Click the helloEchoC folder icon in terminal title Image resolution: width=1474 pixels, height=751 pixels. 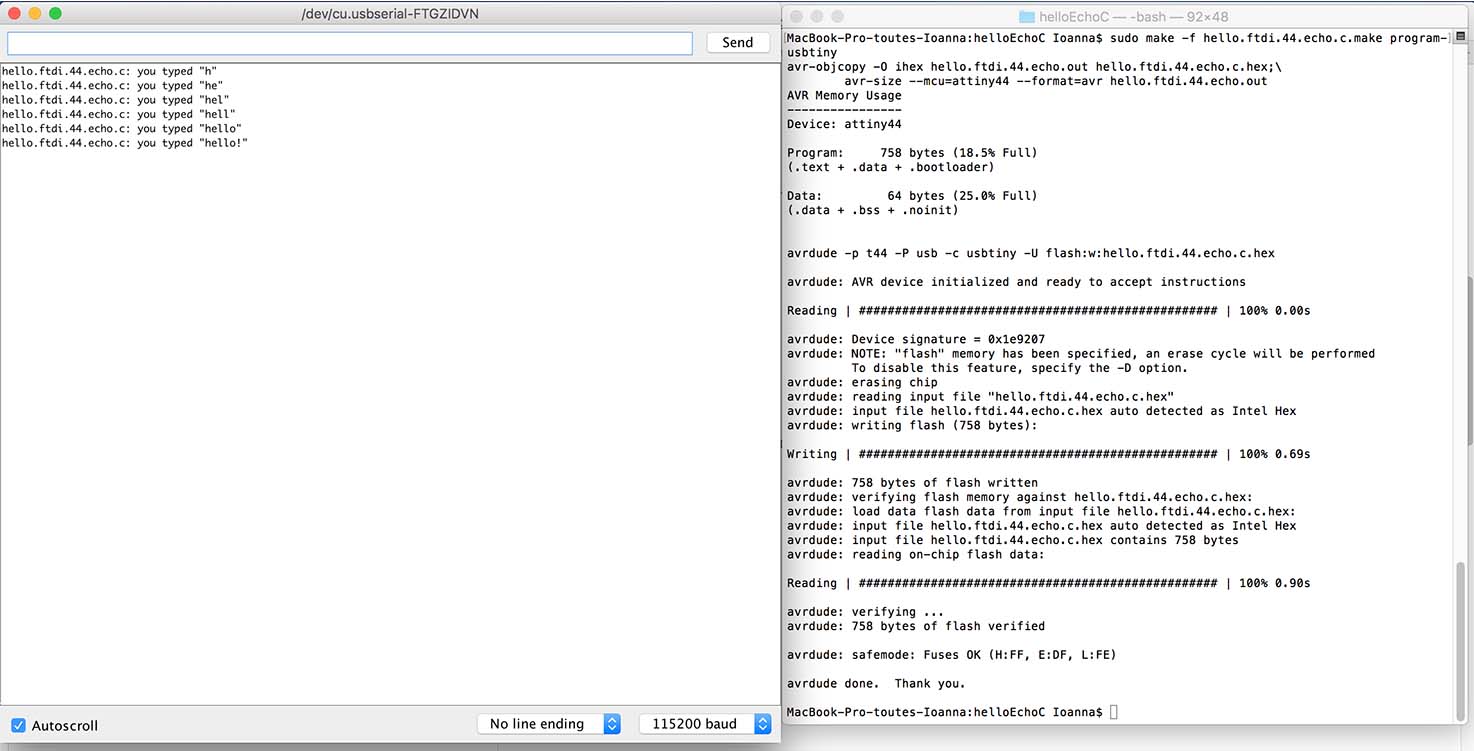1026,17
